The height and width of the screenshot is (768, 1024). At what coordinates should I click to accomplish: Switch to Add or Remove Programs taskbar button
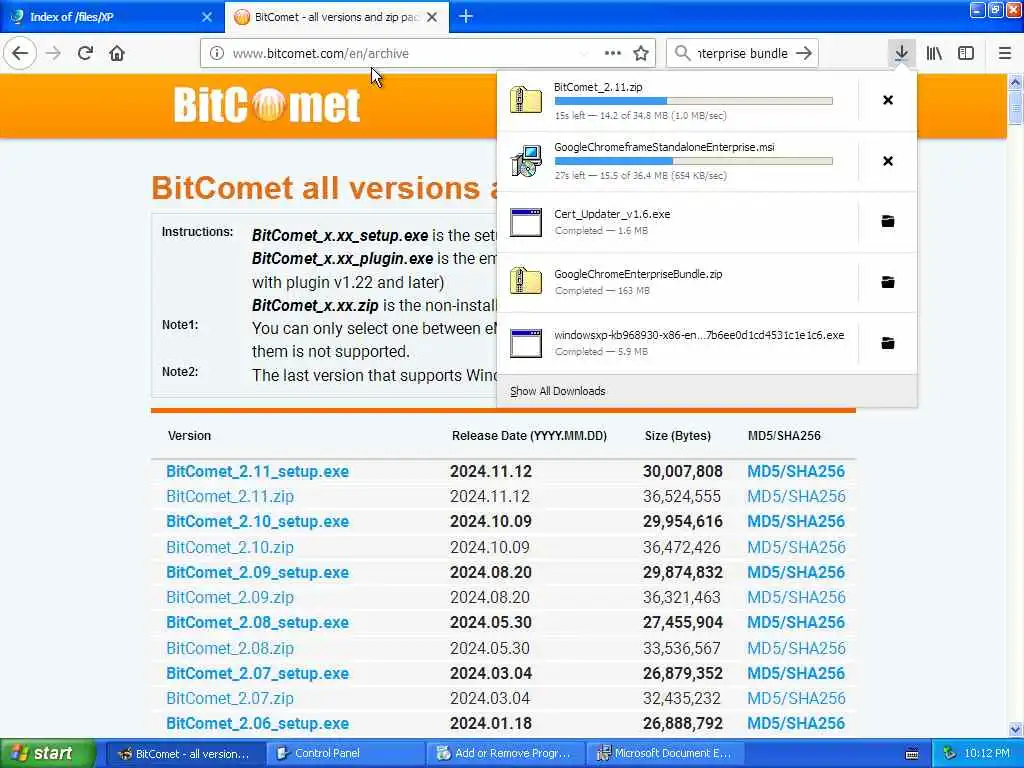505,754
